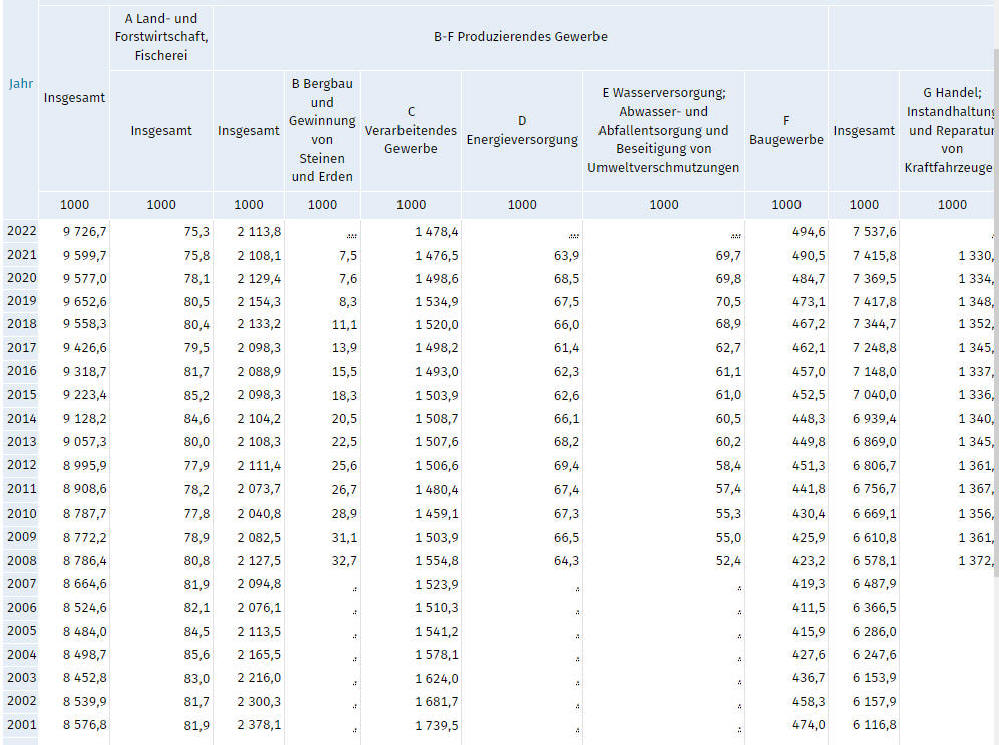The image size is (999, 745).
Task: Select value 6 286,0 in the 2005 row
Action: coord(874,632)
